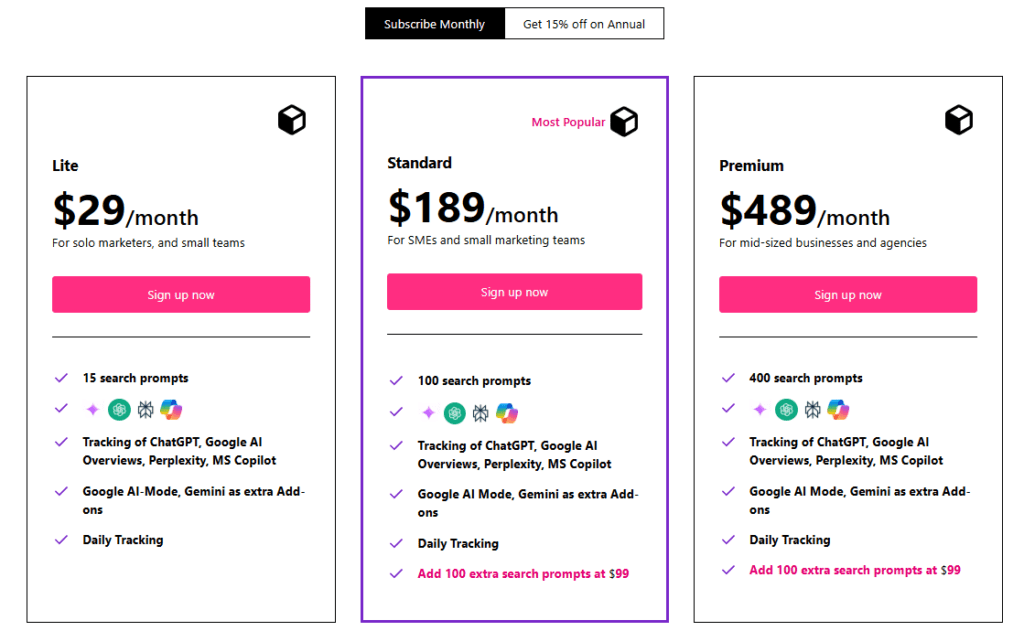The width and height of the screenshot is (1024, 631).
Task: Click the cube logo on the Lite card
Action: click(291, 119)
